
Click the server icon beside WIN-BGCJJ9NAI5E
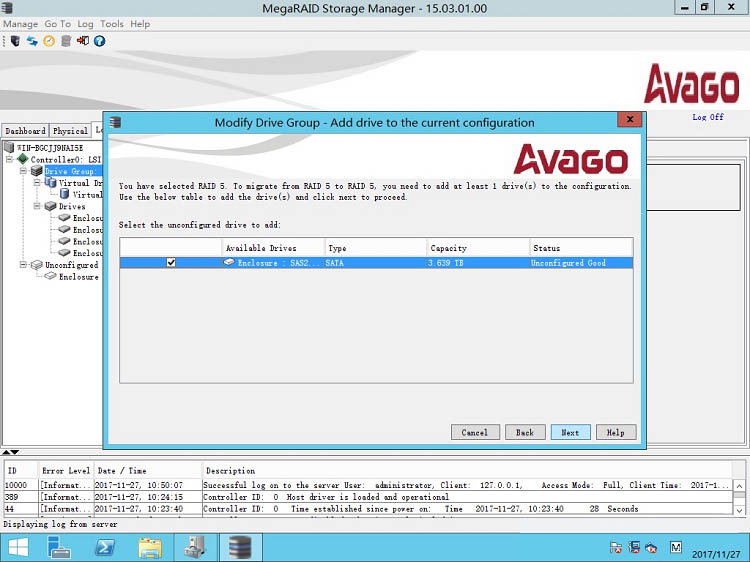9,147
